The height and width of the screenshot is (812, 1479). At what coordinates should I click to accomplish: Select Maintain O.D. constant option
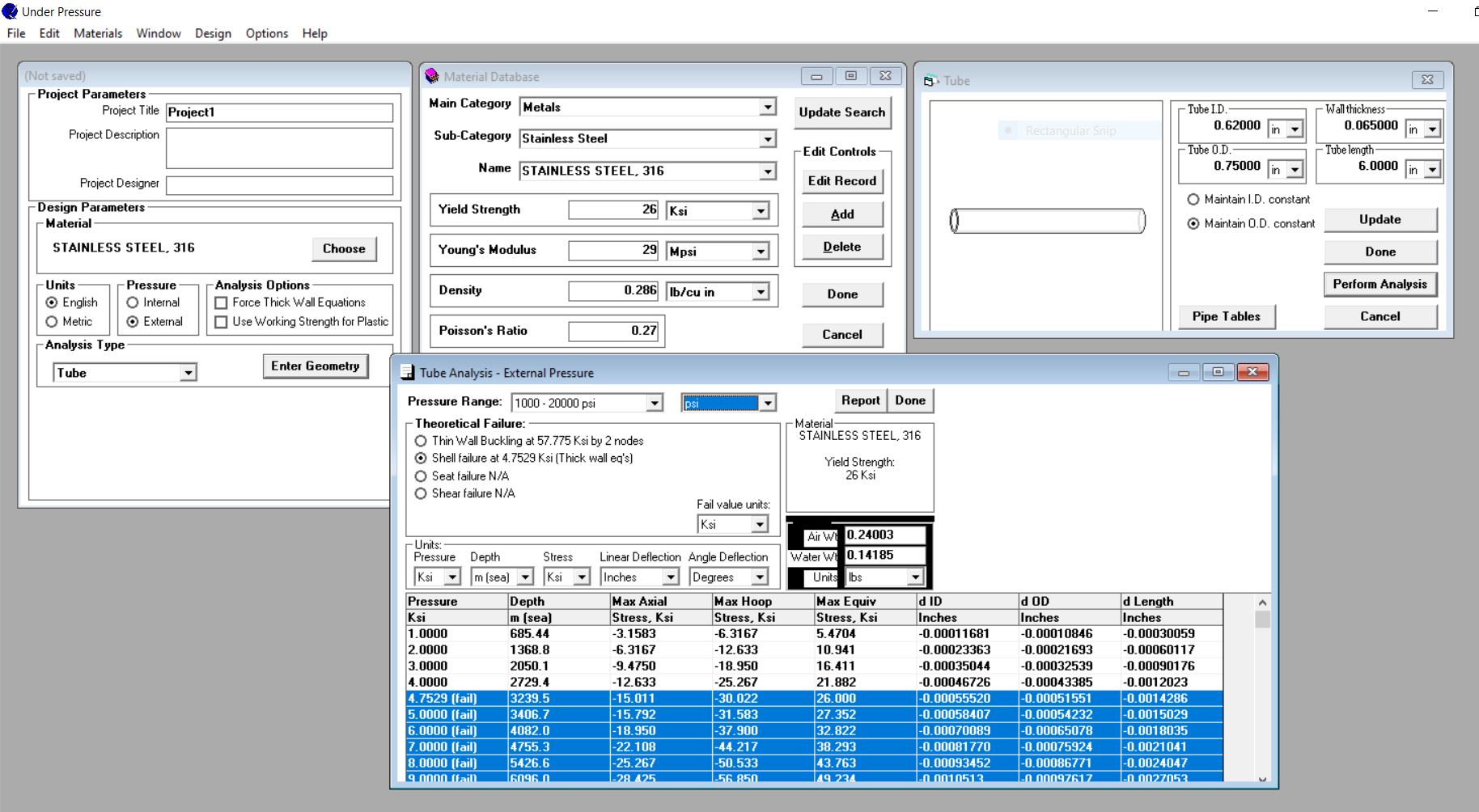(x=1193, y=224)
